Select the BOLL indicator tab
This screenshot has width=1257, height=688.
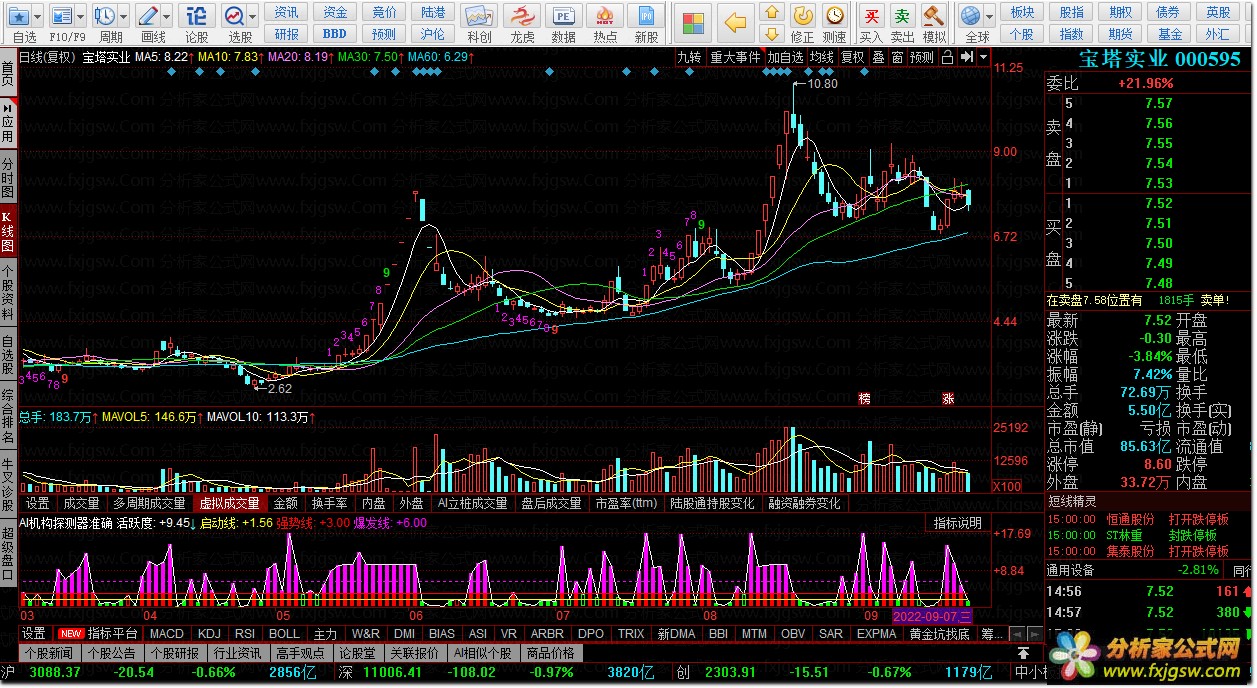click(x=284, y=634)
